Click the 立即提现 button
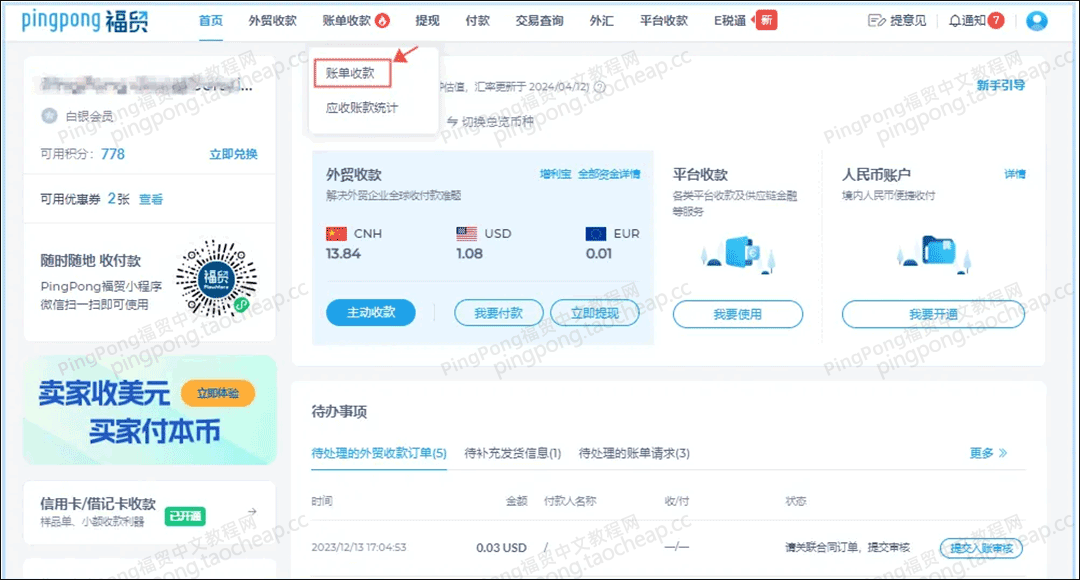This screenshot has height=580, width=1080. pyautogui.click(x=595, y=313)
